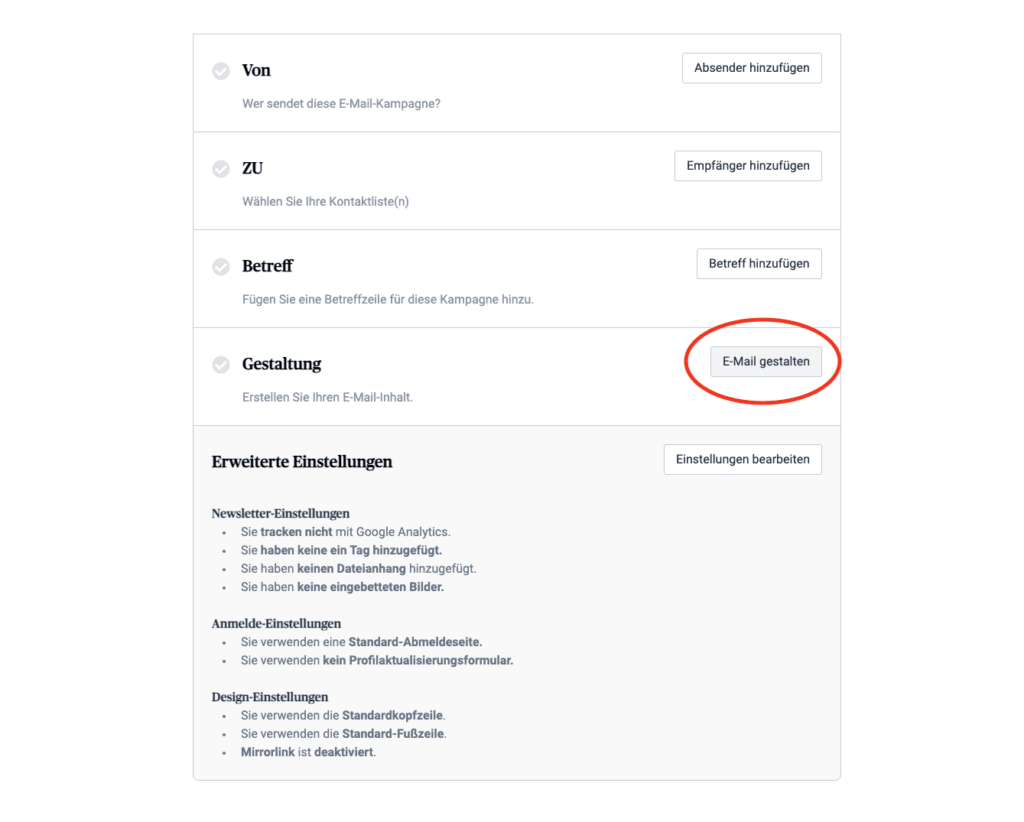Viewport: 1024px width, 822px height.
Task: Click the Anmelde-Einstellungen subheading
Action: pyautogui.click(x=276, y=624)
